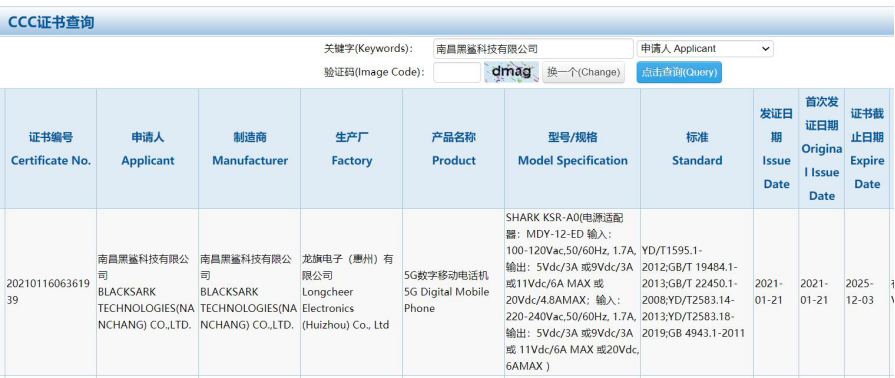Click the Factory column header

pyautogui.click(x=352, y=149)
